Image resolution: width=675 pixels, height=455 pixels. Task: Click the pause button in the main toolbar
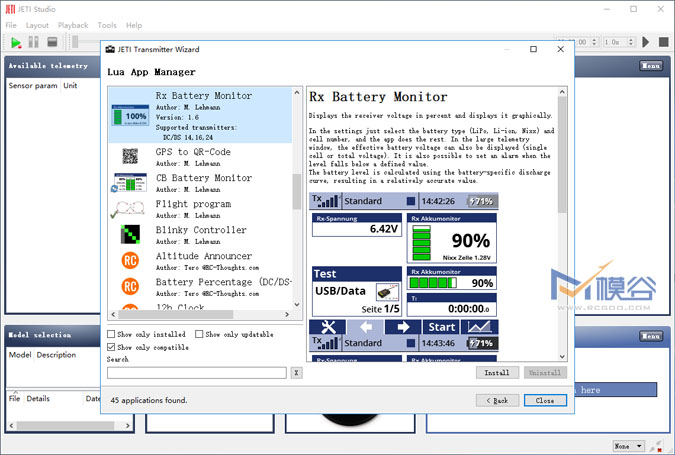point(34,42)
